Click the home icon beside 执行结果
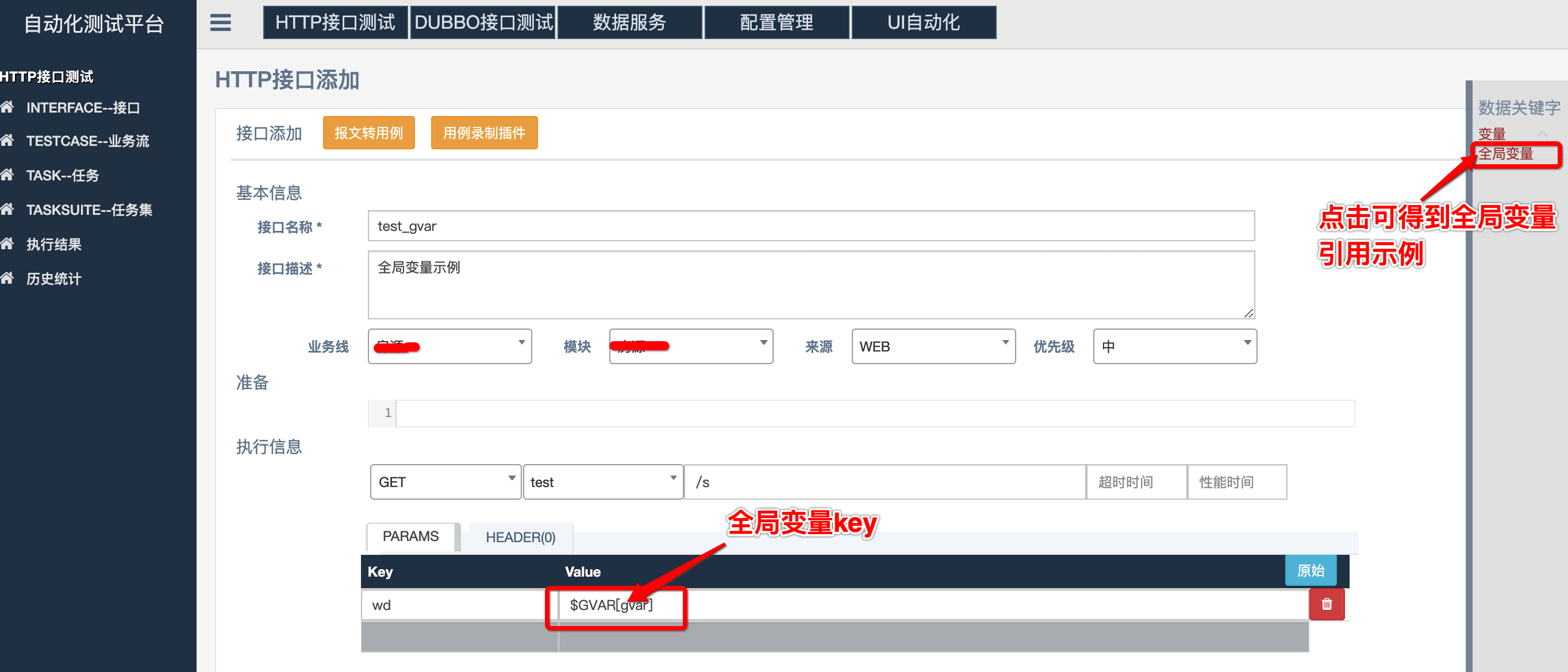 pyautogui.click(x=7, y=244)
